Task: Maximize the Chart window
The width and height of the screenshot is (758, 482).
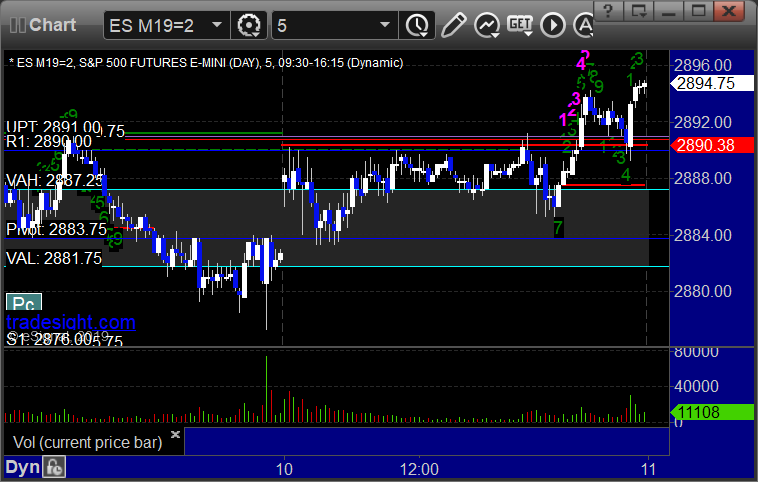Action: click(698, 11)
